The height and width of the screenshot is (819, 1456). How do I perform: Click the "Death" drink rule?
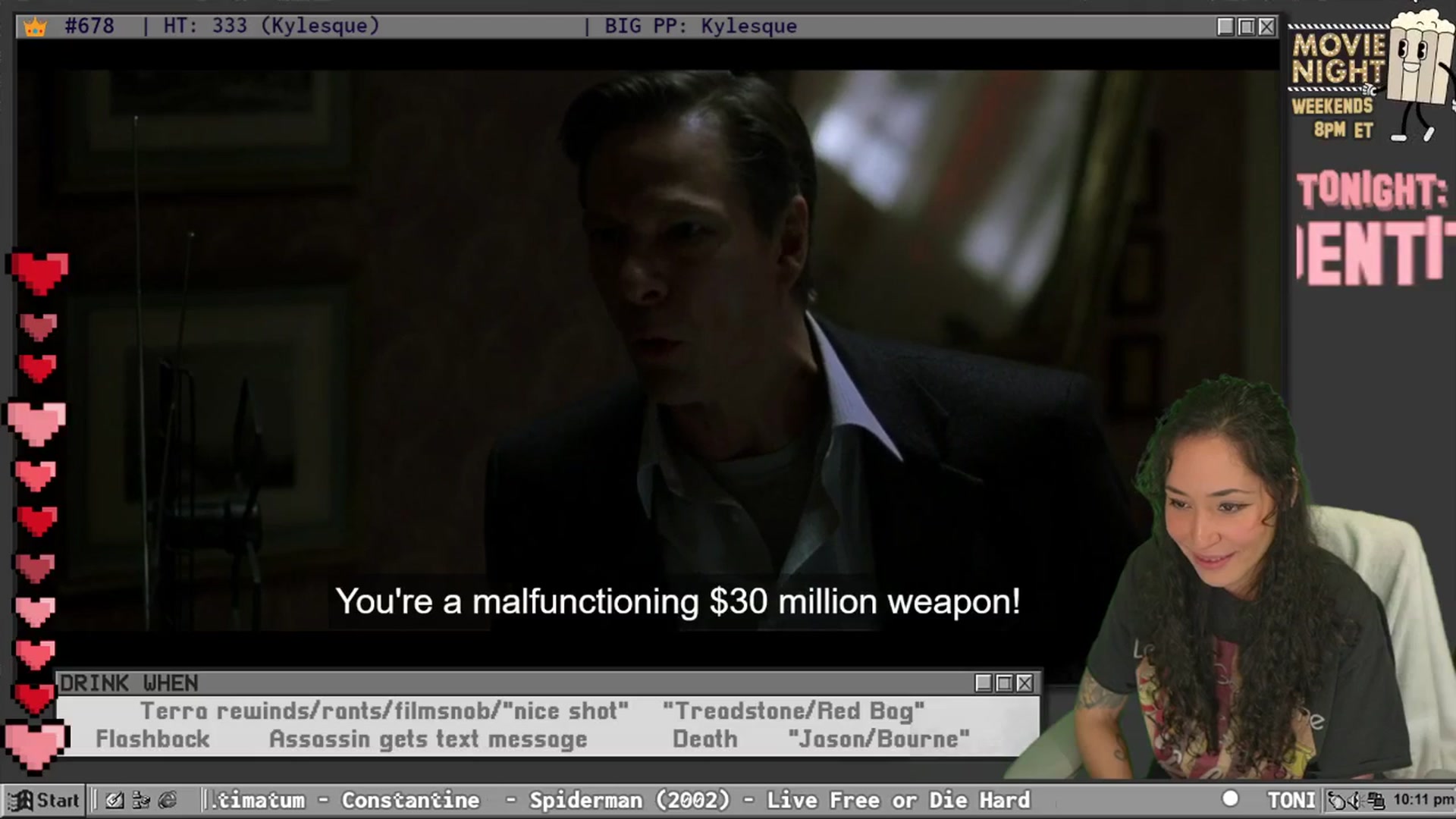point(705,739)
